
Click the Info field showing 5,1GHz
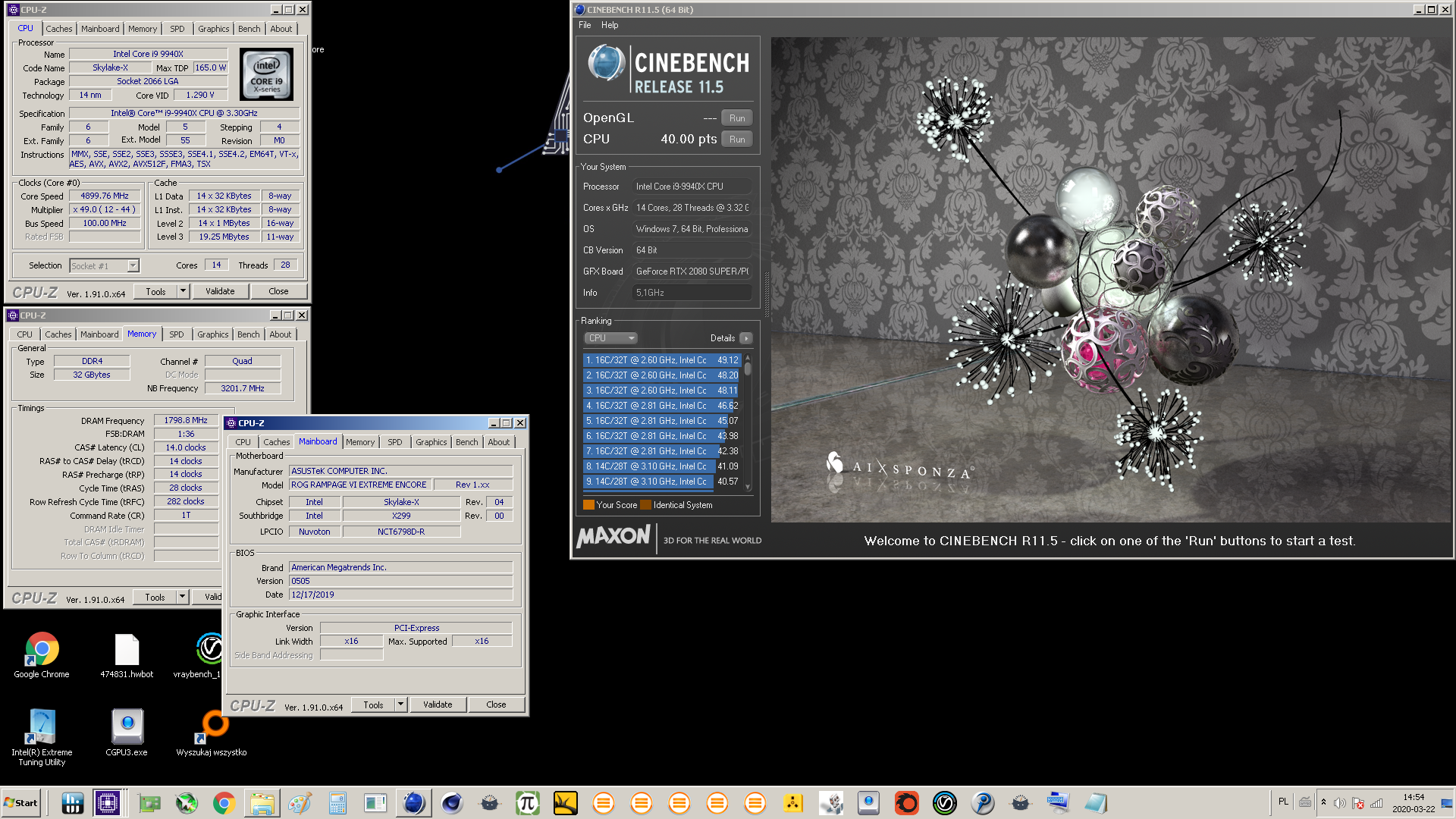pos(692,293)
